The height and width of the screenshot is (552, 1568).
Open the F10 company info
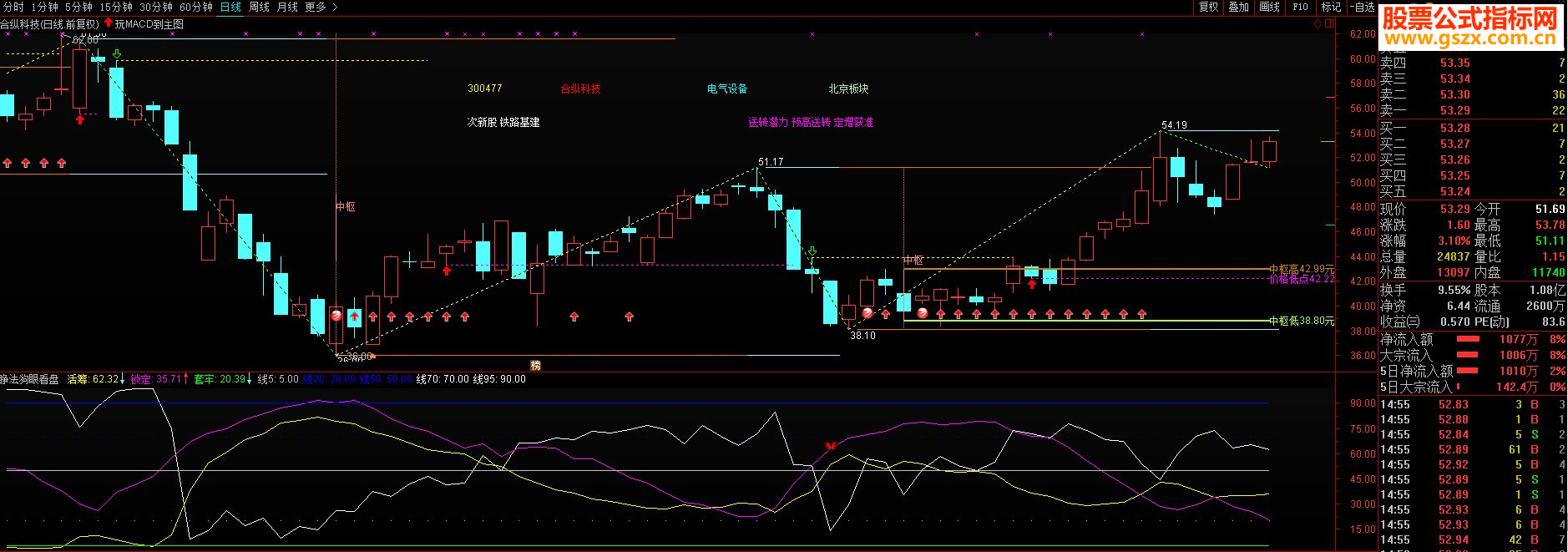1300,7
